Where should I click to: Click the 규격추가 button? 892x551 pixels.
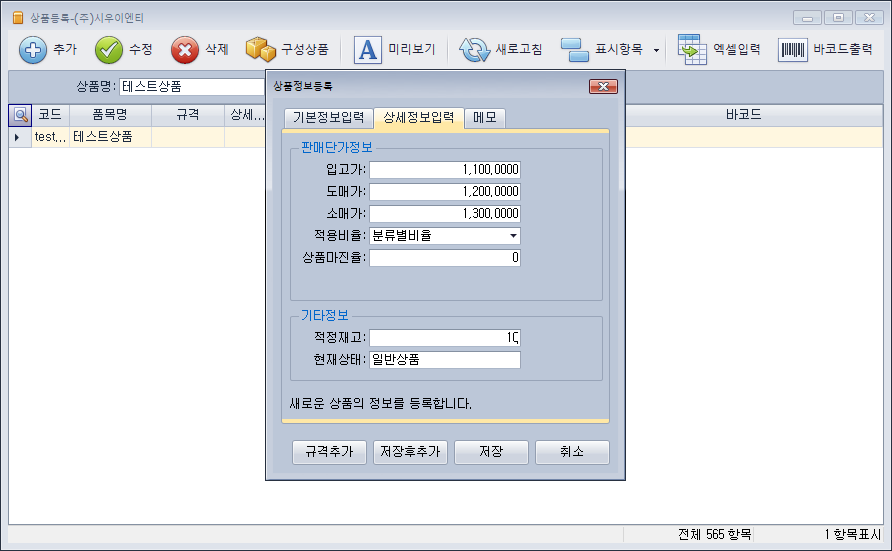(329, 452)
